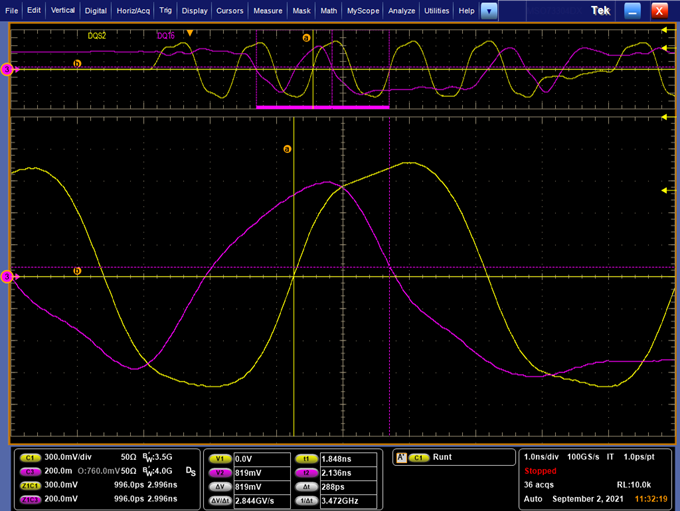This screenshot has height=511, width=680.
Task: Click the V1 cursor readout badge
Action: (218, 457)
